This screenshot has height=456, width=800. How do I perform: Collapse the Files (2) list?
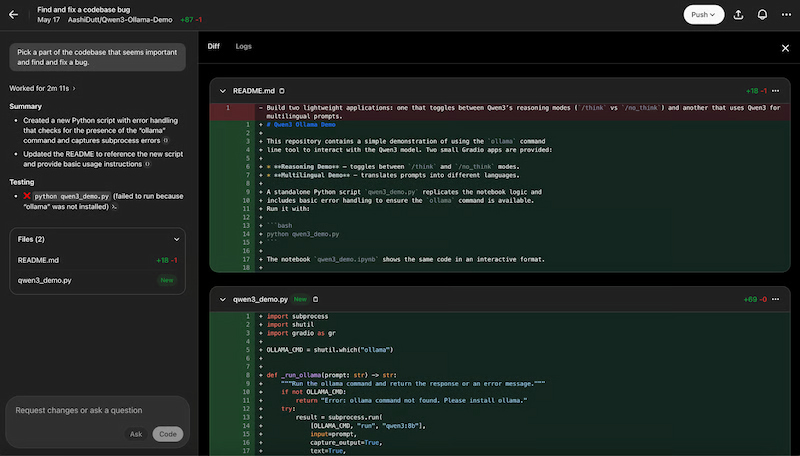(x=176, y=239)
